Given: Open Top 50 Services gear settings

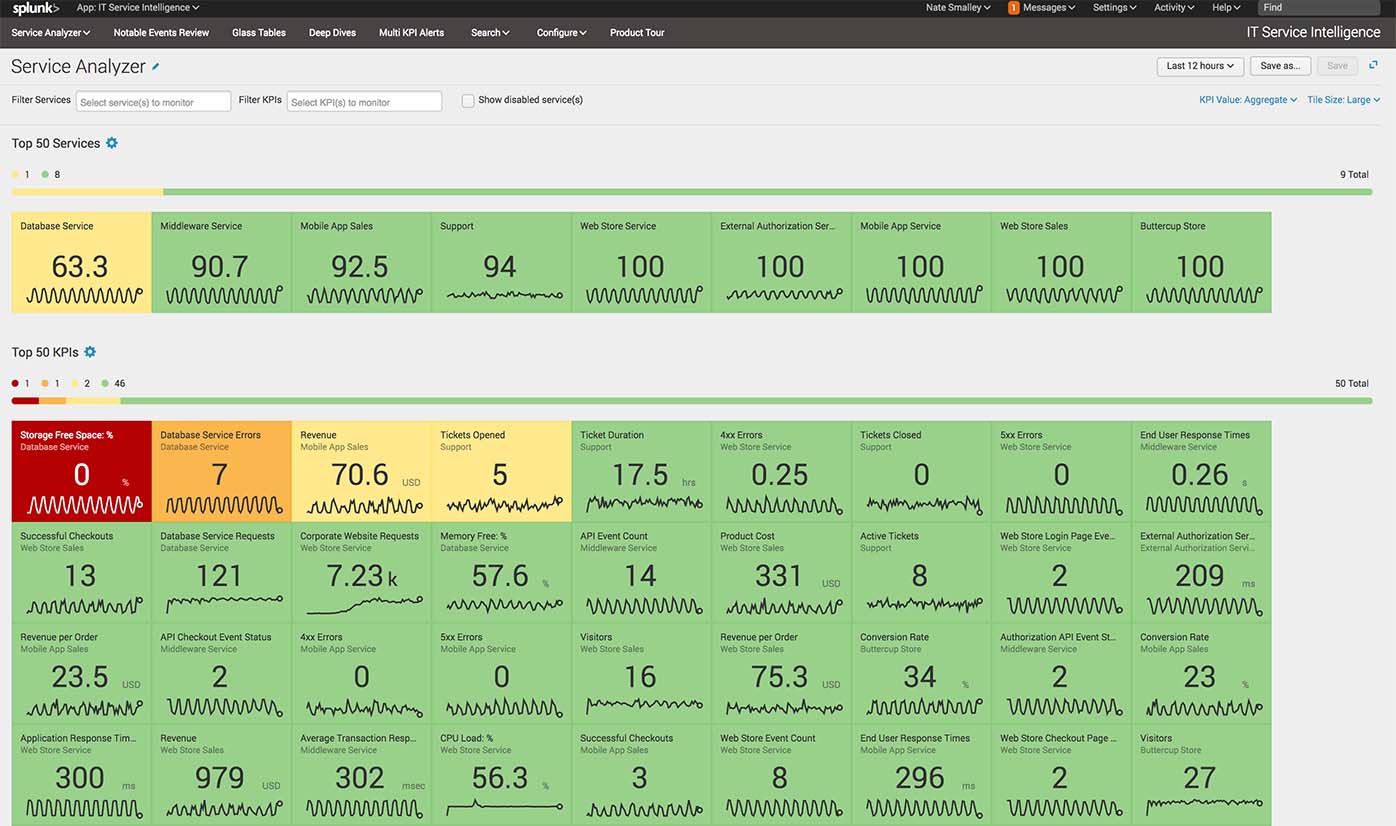Looking at the screenshot, I should click(112, 143).
